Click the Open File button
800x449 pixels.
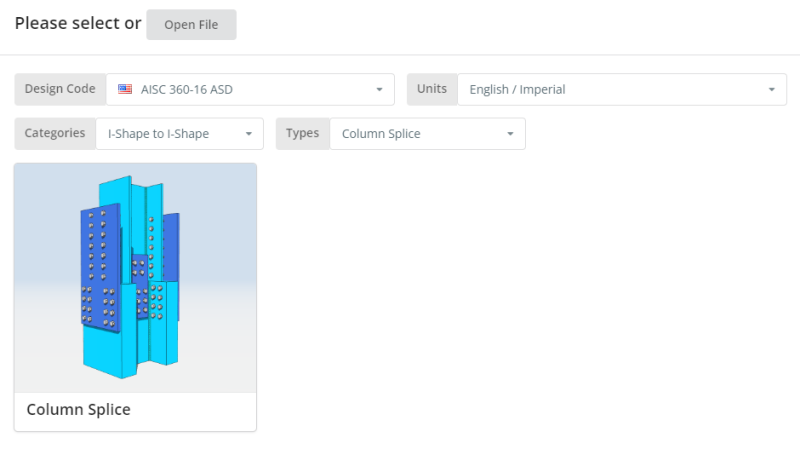[191, 25]
